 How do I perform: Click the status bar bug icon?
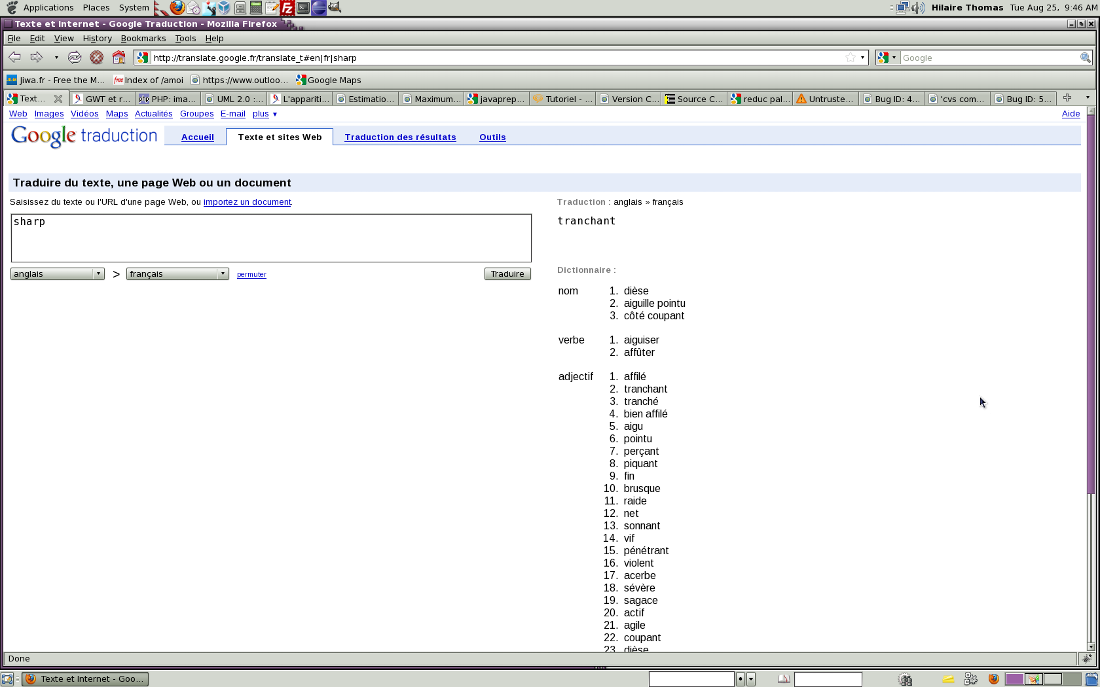[1087, 658]
